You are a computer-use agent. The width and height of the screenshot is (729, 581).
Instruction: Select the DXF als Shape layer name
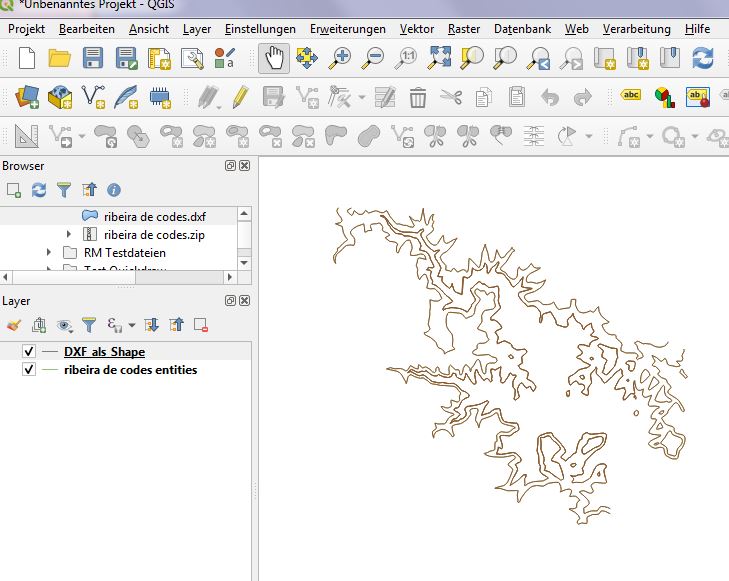tap(104, 352)
